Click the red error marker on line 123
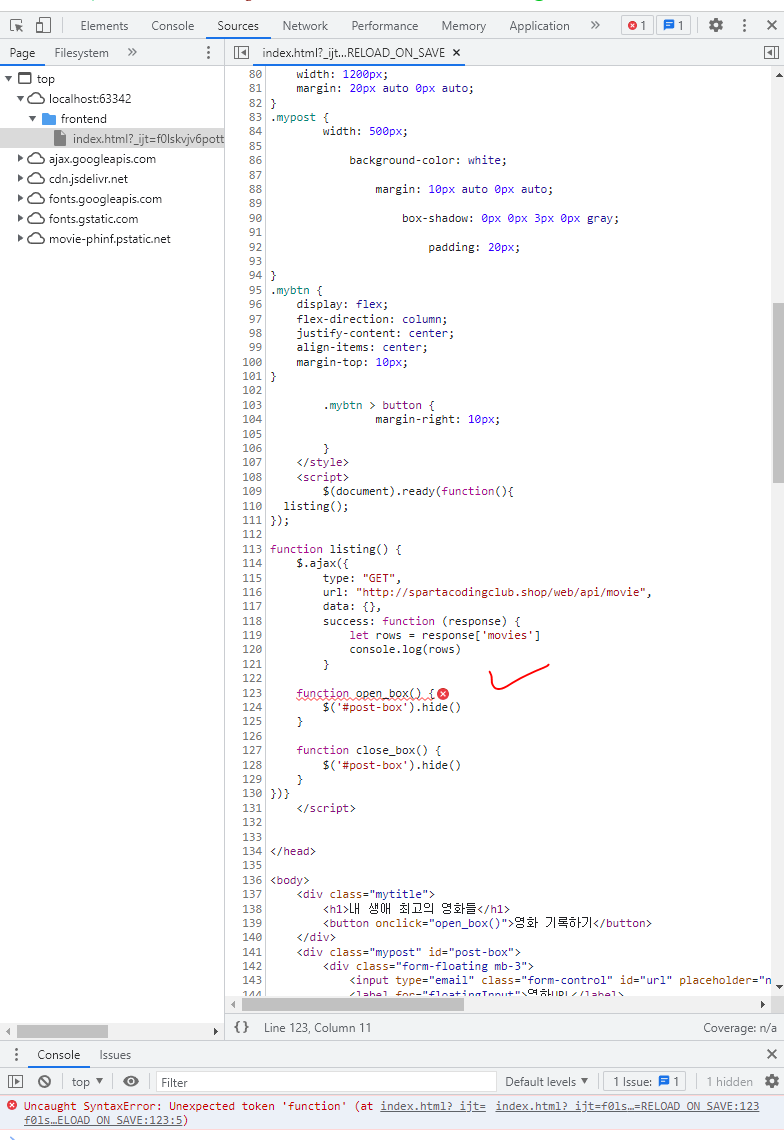 pyautogui.click(x=443, y=694)
